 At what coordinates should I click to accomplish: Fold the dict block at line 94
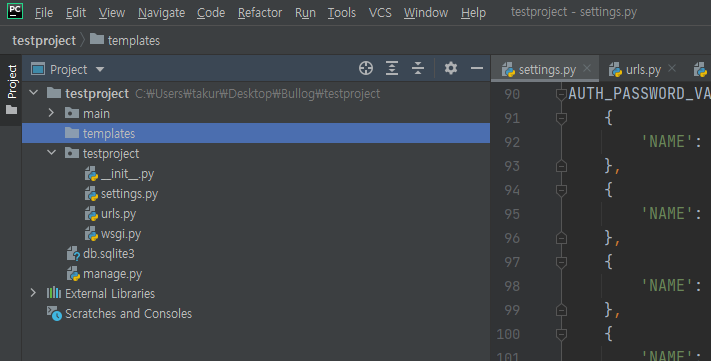pos(561,190)
